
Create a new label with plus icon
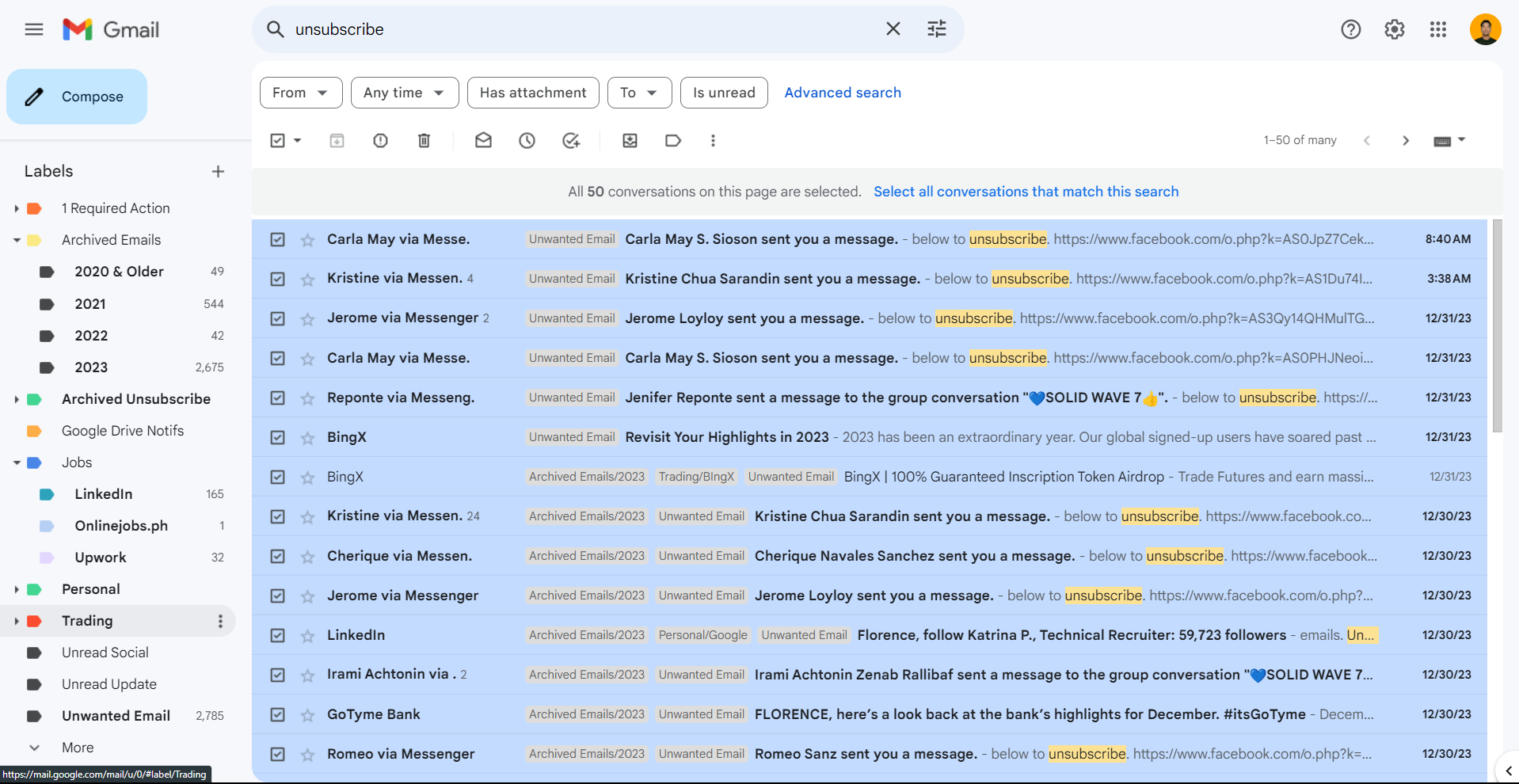point(219,171)
